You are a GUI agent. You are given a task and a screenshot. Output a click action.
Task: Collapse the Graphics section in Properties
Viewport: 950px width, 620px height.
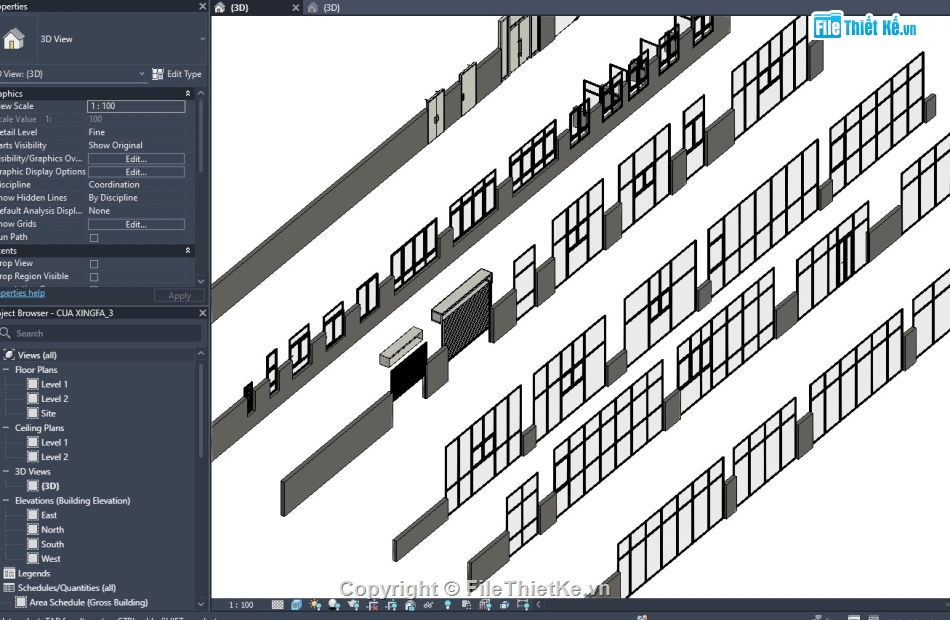coord(186,92)
